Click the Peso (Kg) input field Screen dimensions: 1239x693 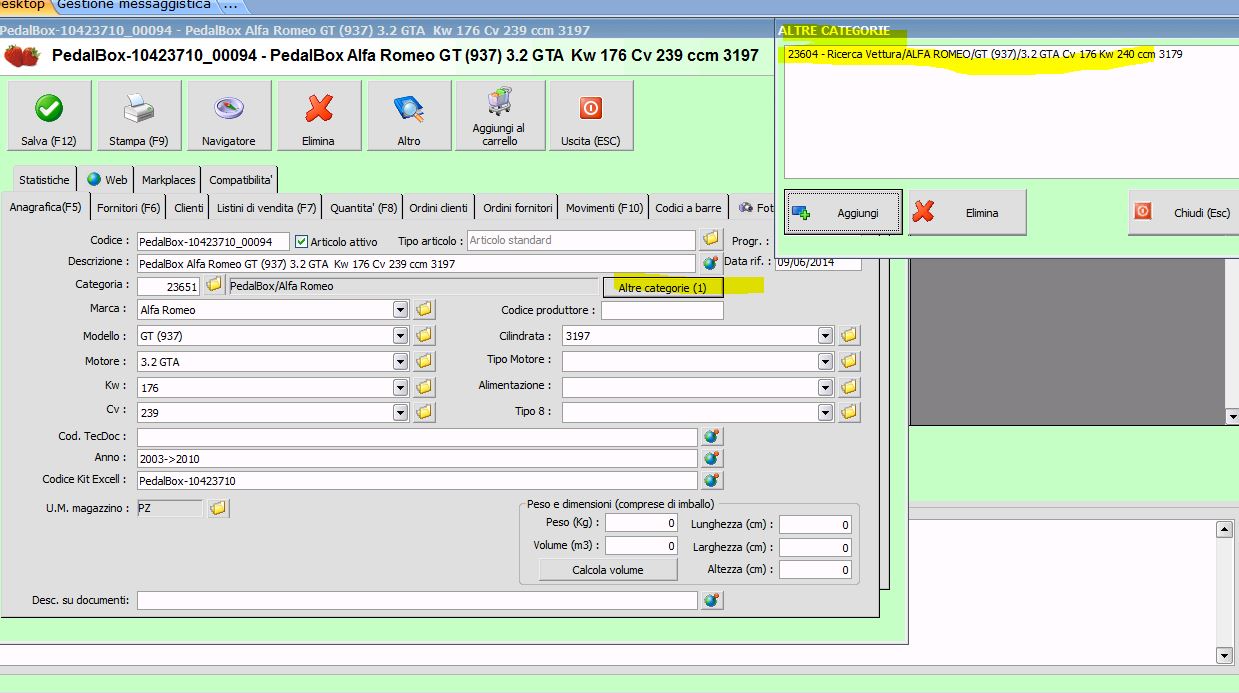[641, 523]
